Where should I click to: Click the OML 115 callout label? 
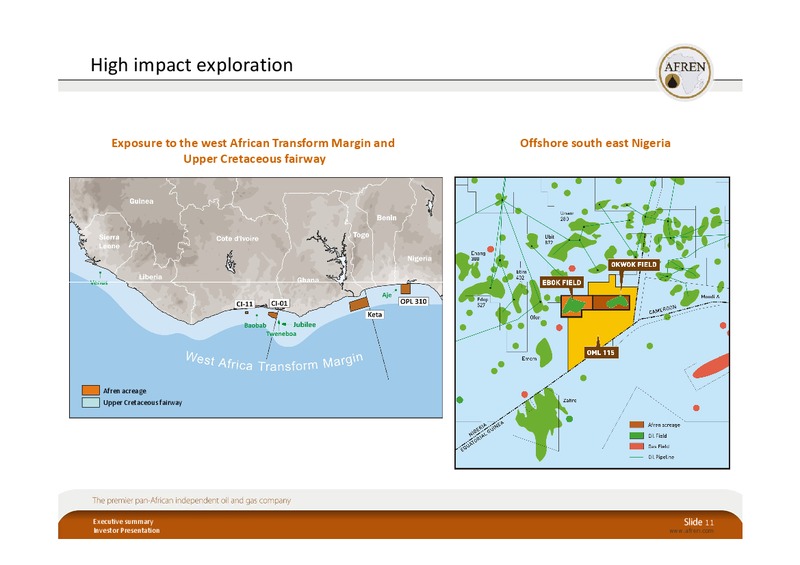click(601, 353)
